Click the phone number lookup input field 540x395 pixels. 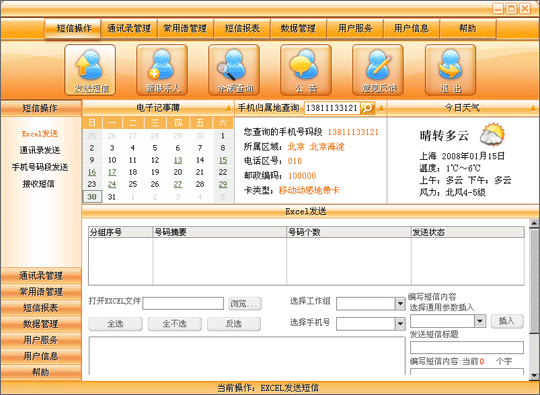332,108
